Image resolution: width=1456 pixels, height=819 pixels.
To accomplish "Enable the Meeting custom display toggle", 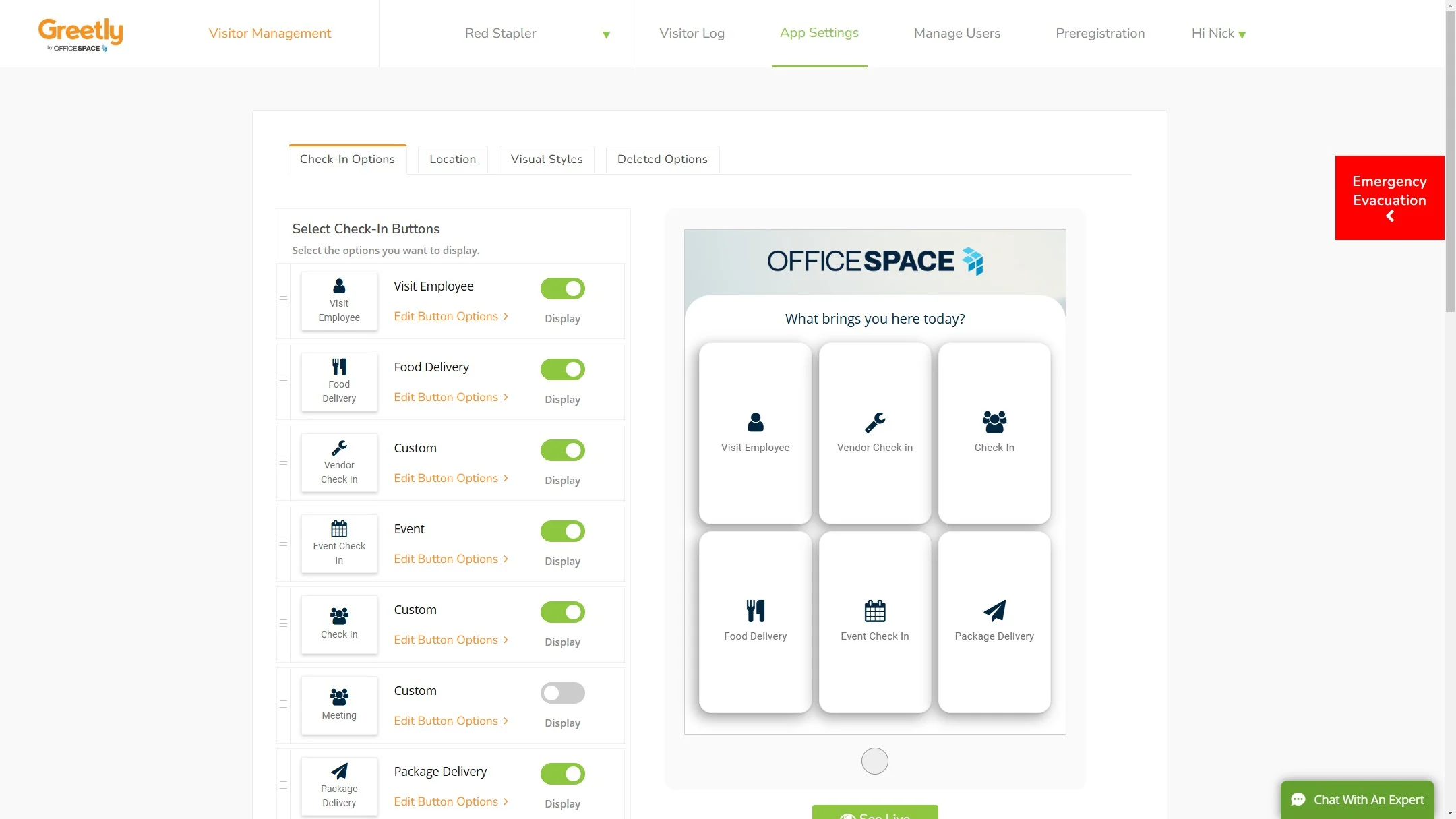I will click(x=562, y=693).
